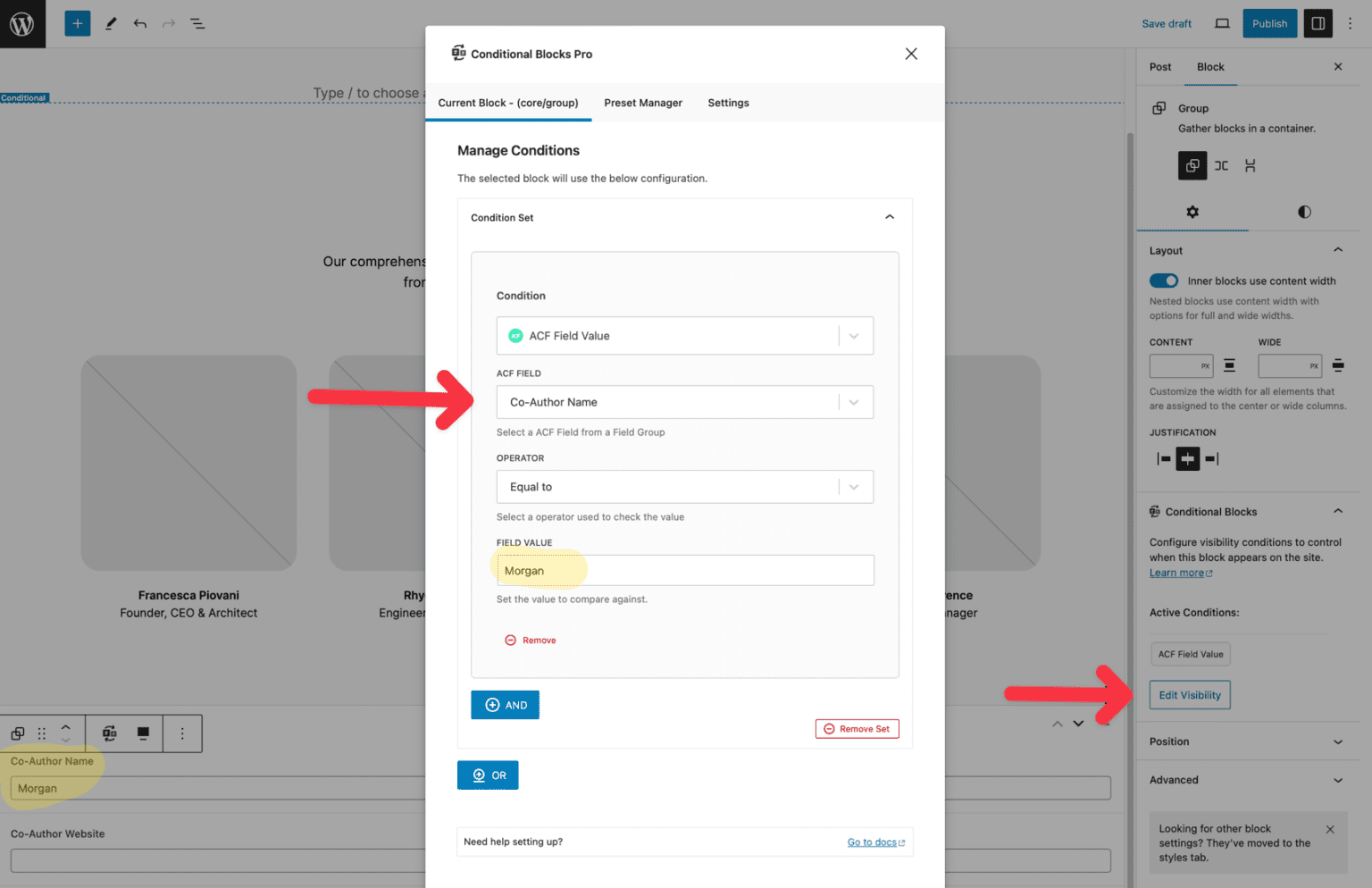Toggle Inner blocks use content width
This screenshot has height=888, width=1372.
(x=1164, y=281)
